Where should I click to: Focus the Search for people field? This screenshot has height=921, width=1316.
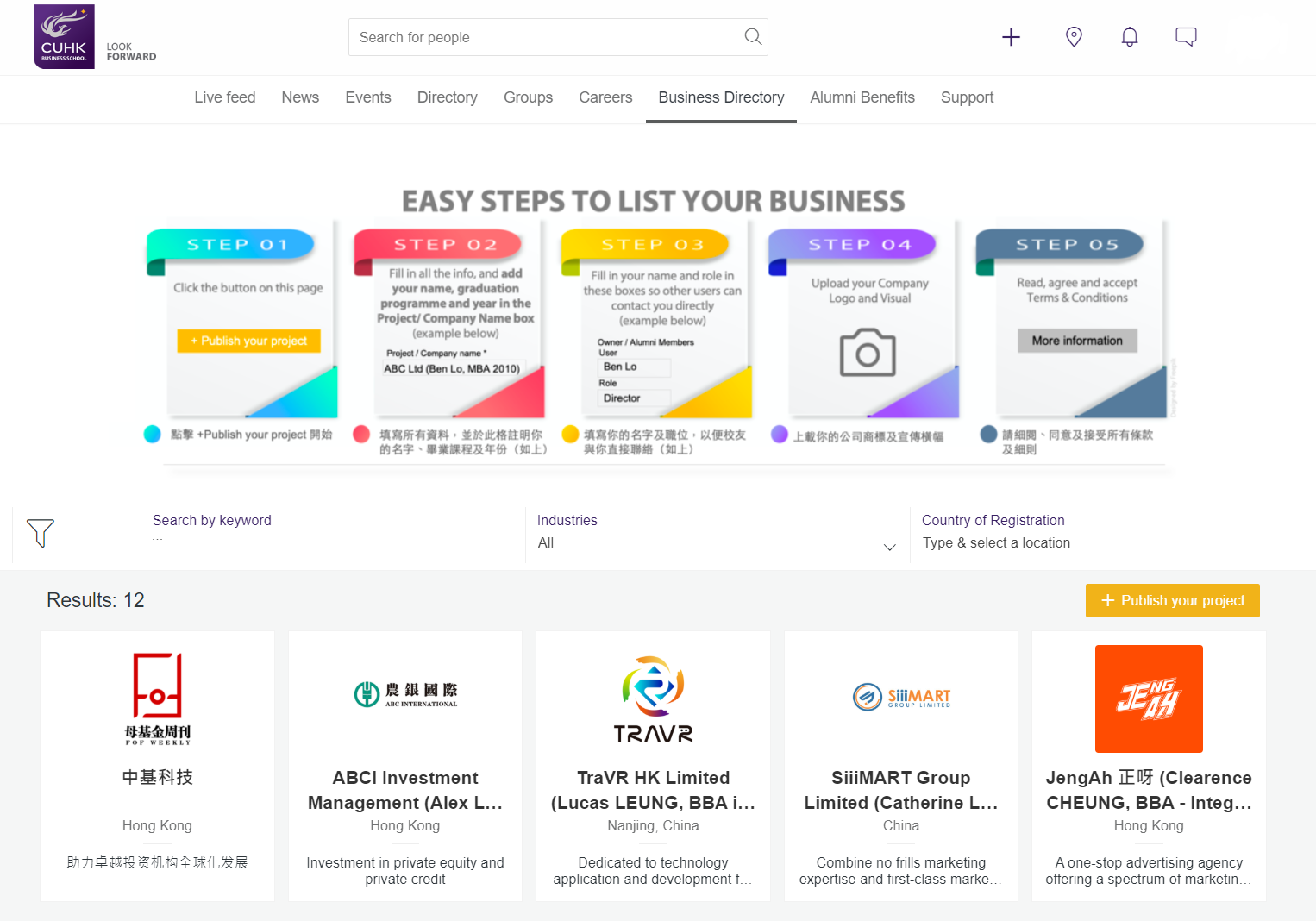tap(558, 37)
